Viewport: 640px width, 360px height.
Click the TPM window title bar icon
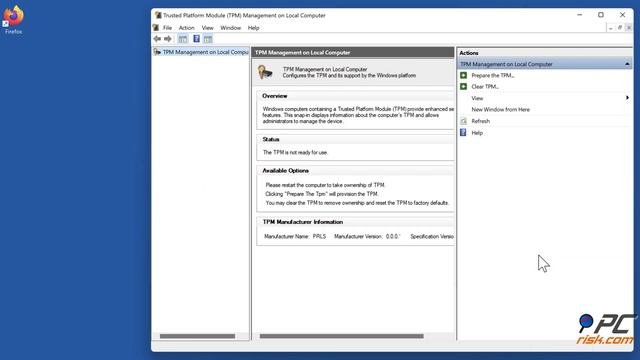pyautogui.click(x=158, y=15)
